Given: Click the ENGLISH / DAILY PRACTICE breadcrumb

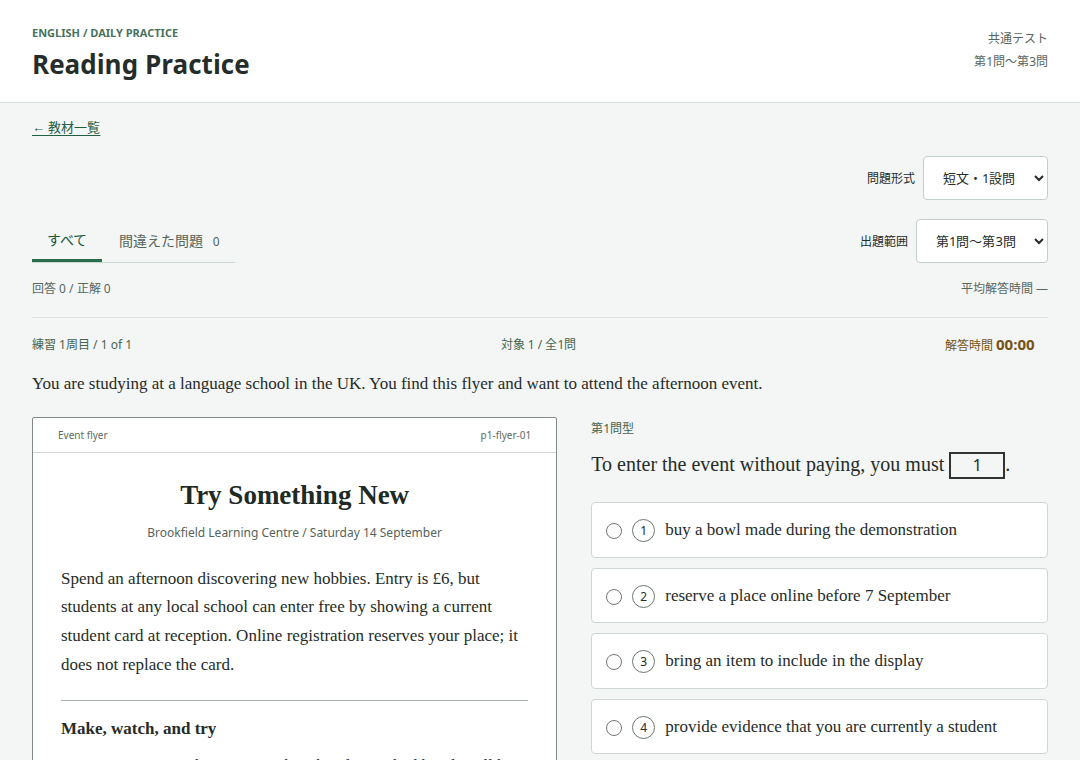Looking at the screenshot, I should coord(105,33).
